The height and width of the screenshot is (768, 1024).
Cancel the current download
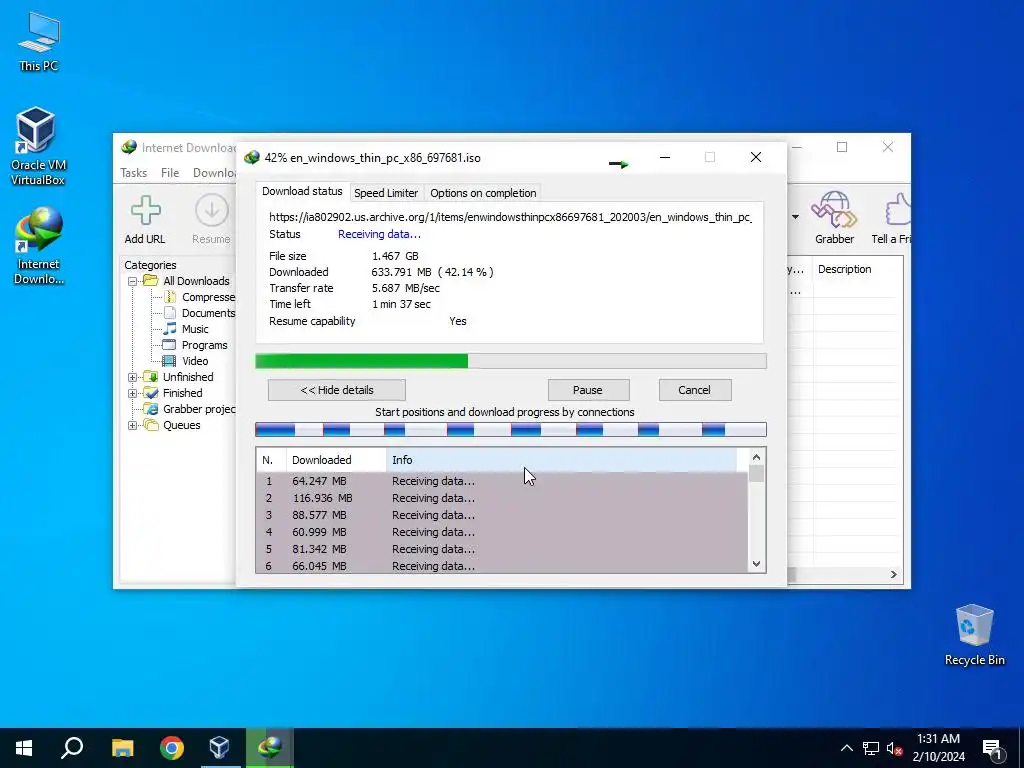(694, 390)
